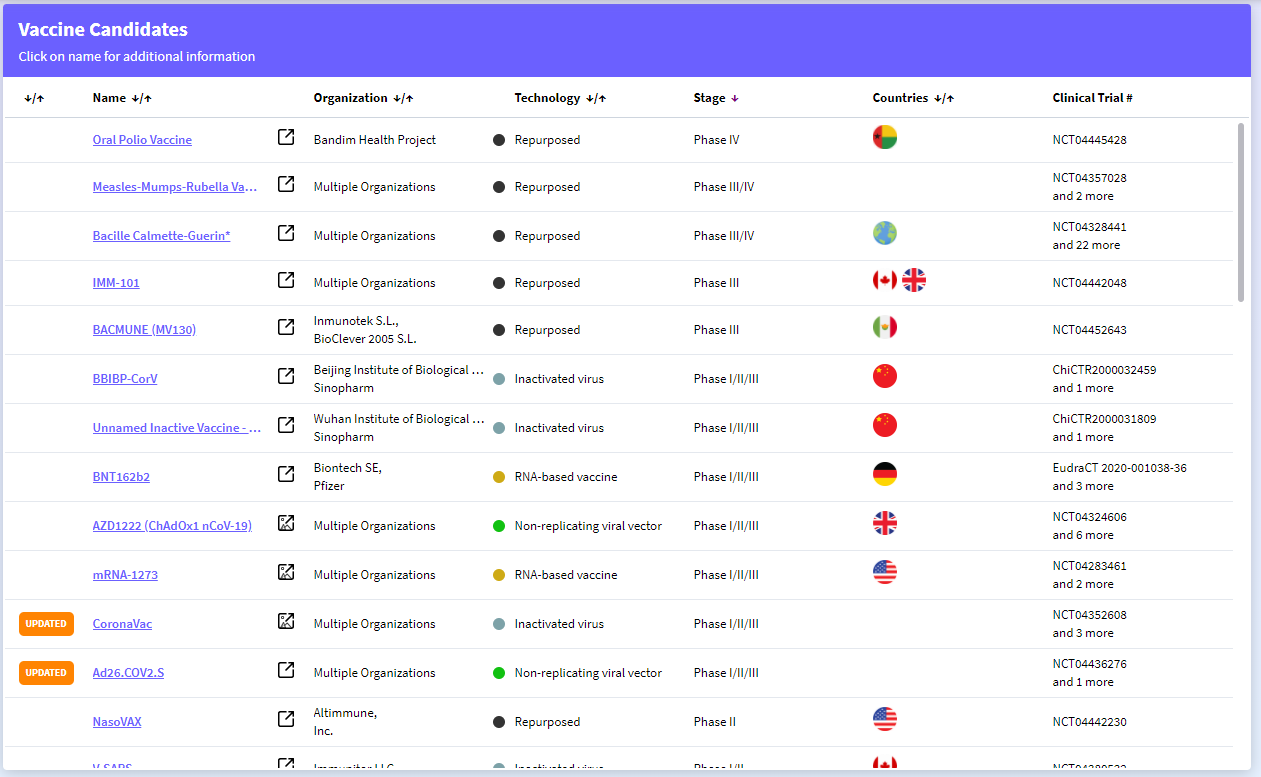Open external link icon for BNT162b2
Image resolution: width=1261 pixels, height=777 pixels.
(x=286, y=474)
